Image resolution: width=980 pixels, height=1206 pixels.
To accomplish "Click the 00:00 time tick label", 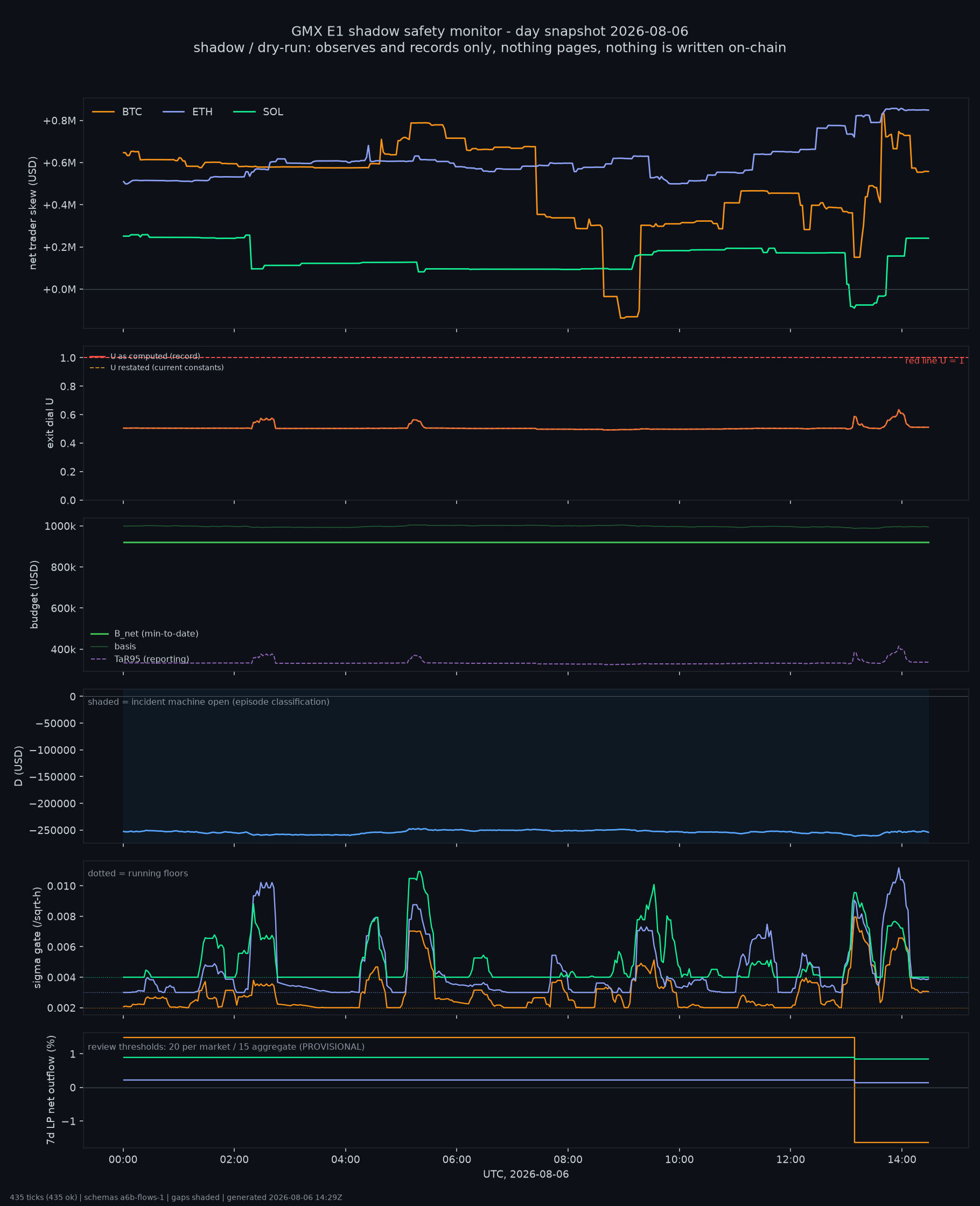I will pyautogui.click(x=123, y=1160).
